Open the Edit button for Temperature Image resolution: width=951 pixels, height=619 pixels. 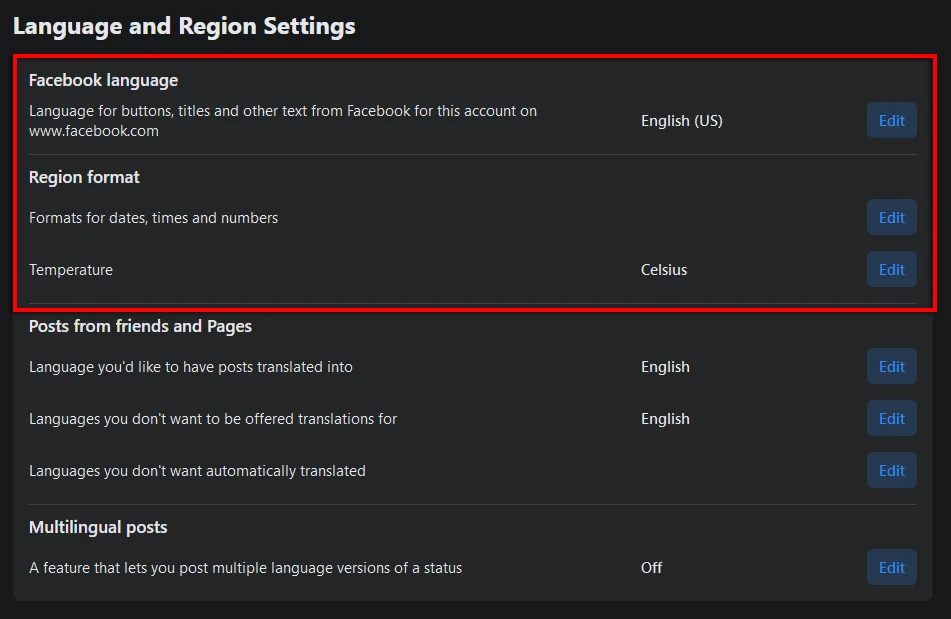point(891,269)
